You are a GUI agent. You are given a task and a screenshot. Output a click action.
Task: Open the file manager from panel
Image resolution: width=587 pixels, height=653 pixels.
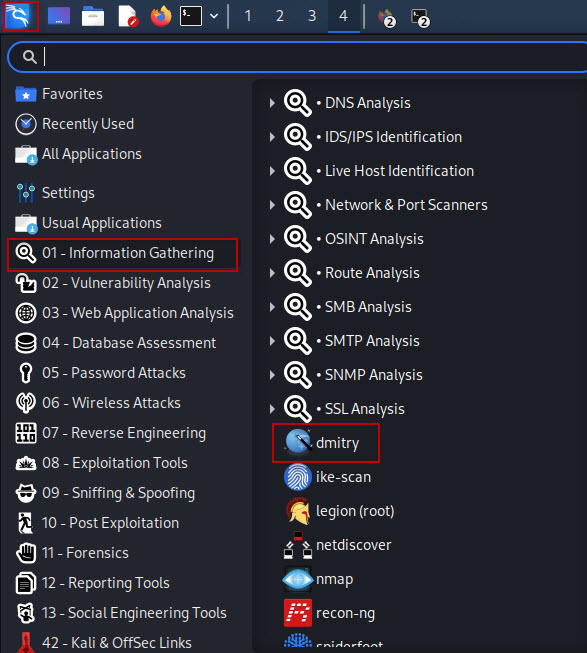[x=93, y=17]
